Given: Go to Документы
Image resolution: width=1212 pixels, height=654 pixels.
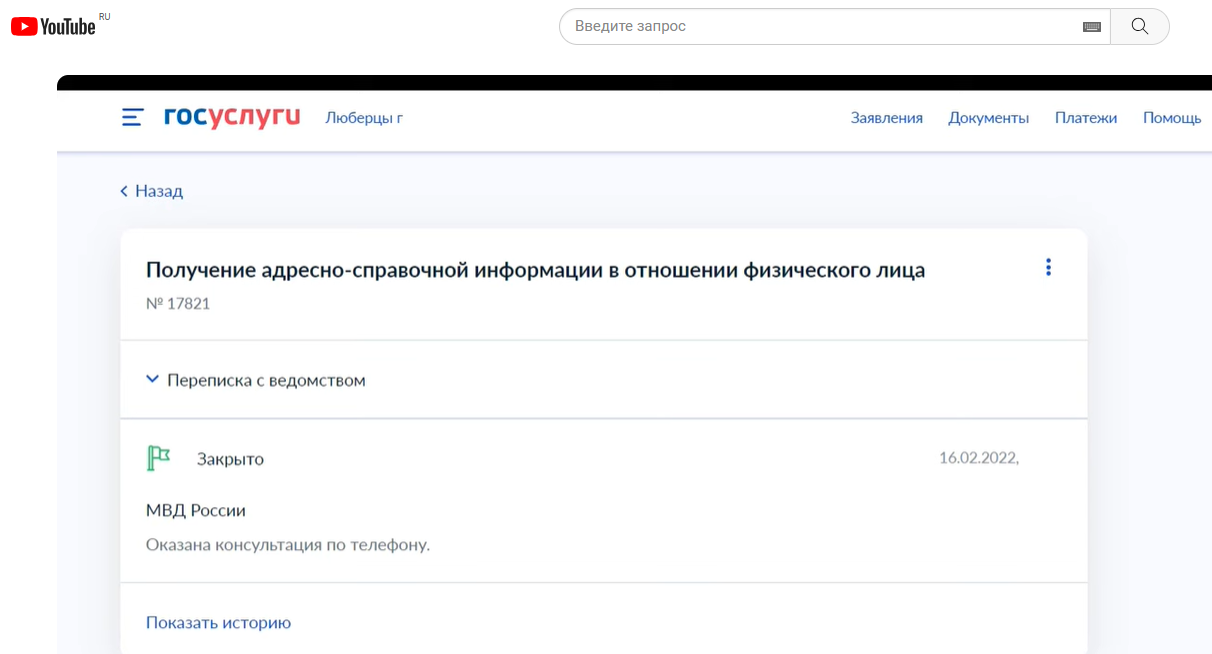Looking at the screenshot, I should (x=988, y=118).
